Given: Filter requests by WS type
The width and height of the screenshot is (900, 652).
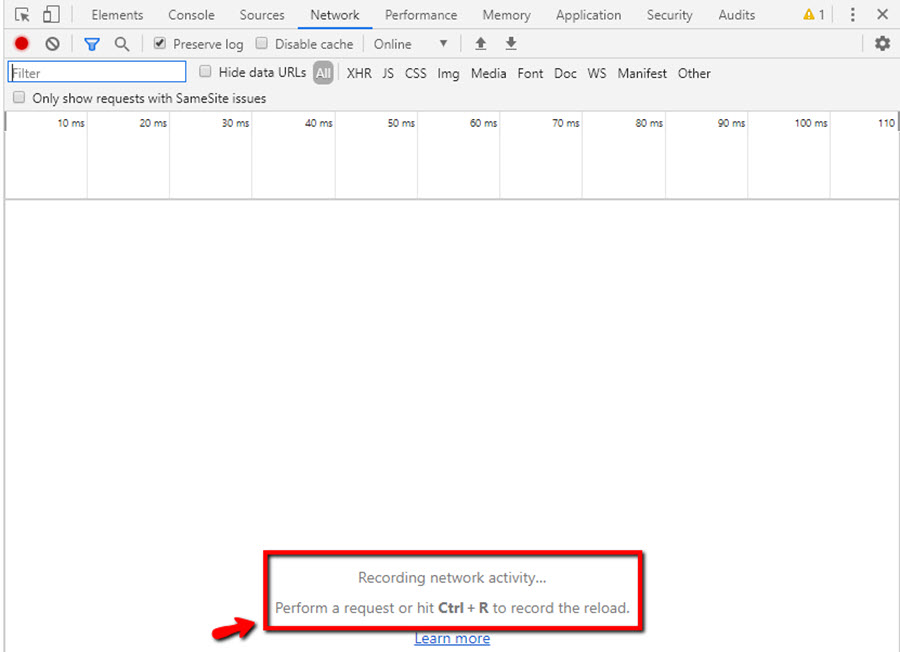Looking at the screenshot, I should point(596,73).
